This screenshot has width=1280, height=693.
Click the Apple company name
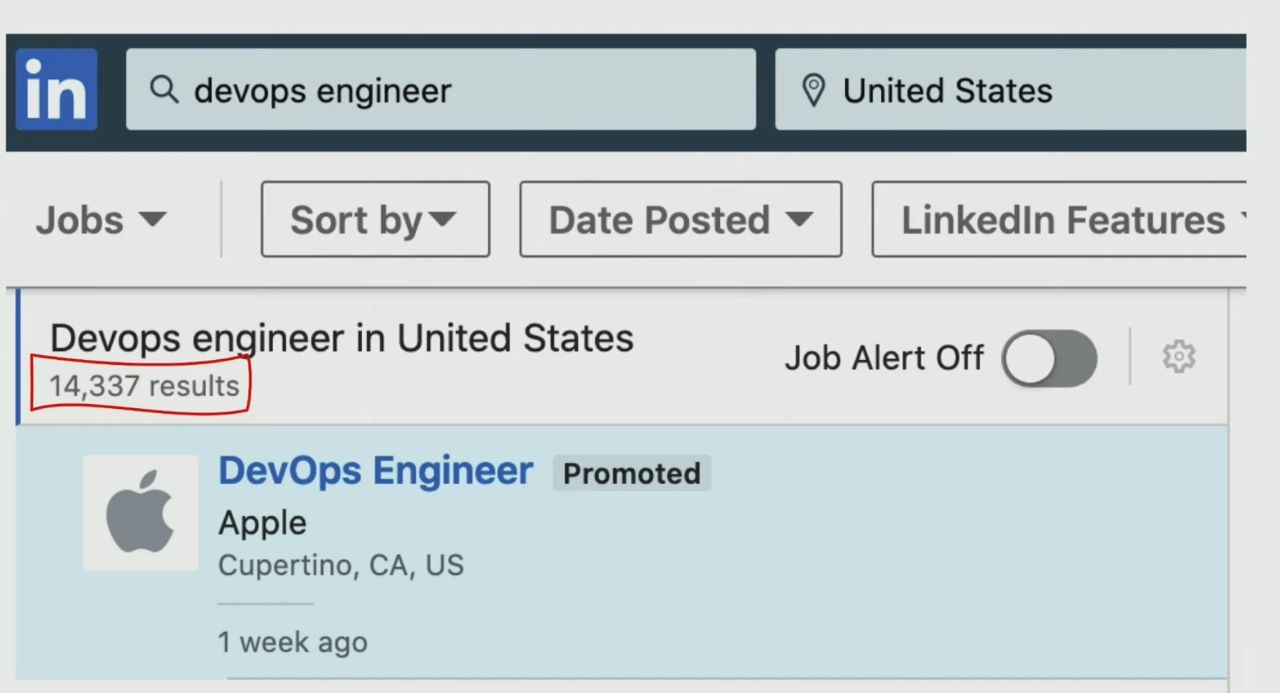point(263,523)
